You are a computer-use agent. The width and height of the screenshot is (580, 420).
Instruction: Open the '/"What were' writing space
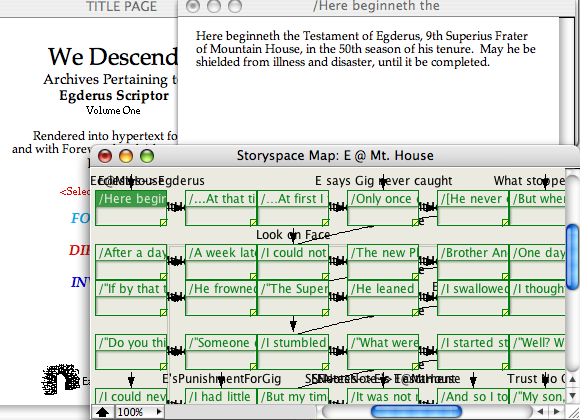383,352
